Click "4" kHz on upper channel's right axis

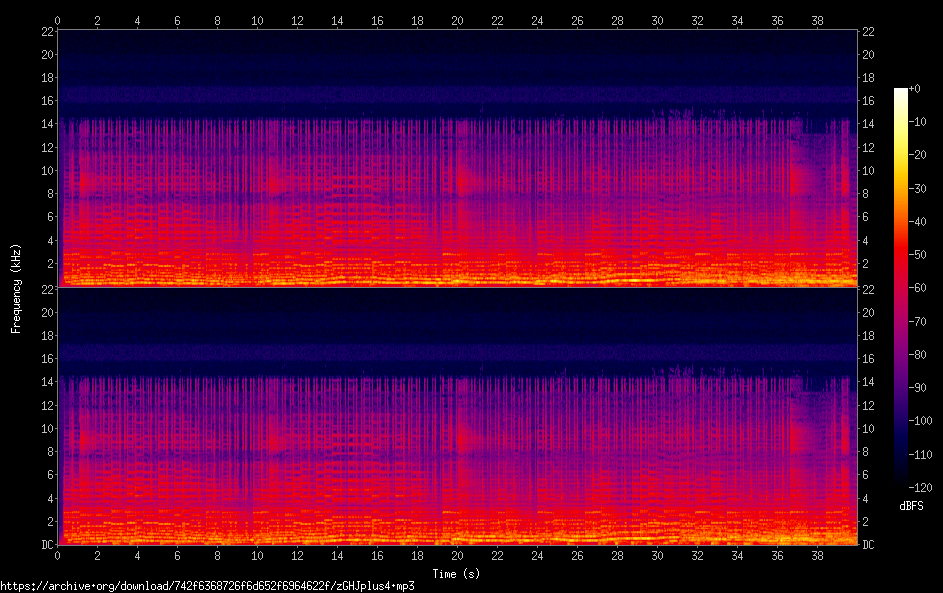[x=865, y=241]
